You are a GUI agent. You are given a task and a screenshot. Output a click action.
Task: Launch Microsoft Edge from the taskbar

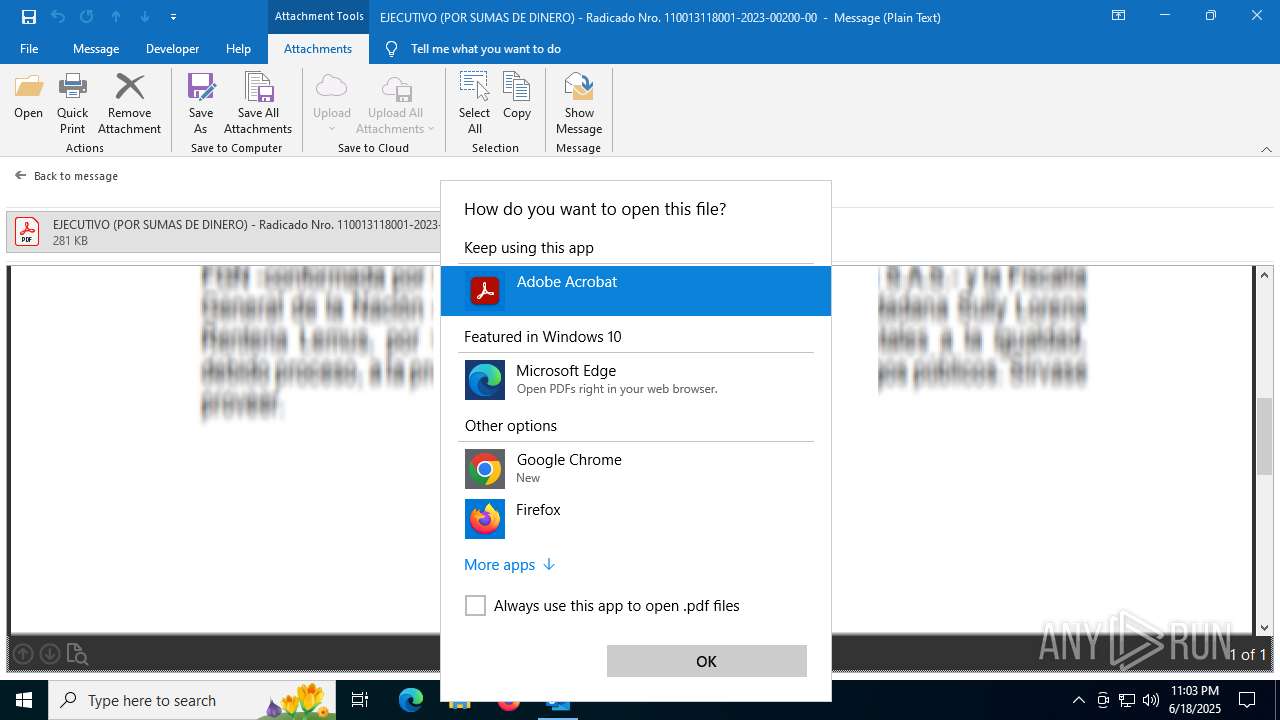[411, 700]
